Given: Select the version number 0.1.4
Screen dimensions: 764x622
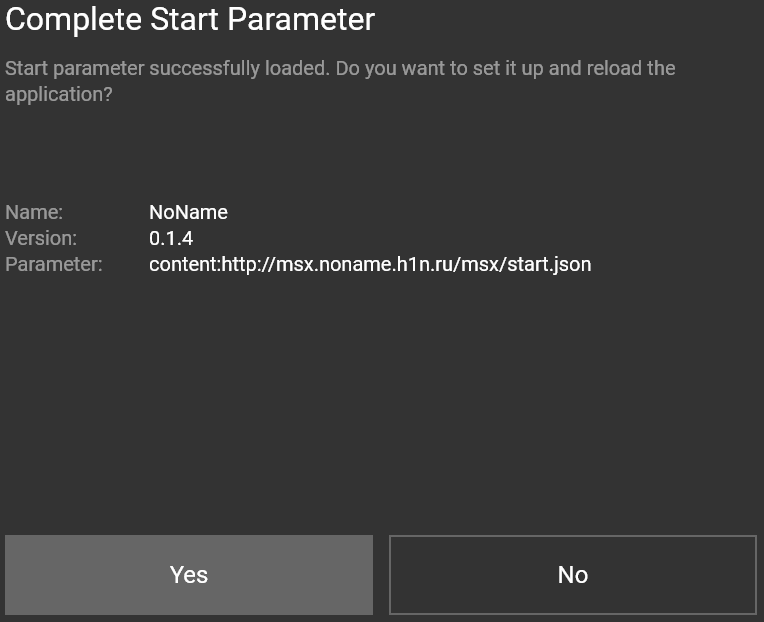Looking at the screenshot, I should (171, 238).
